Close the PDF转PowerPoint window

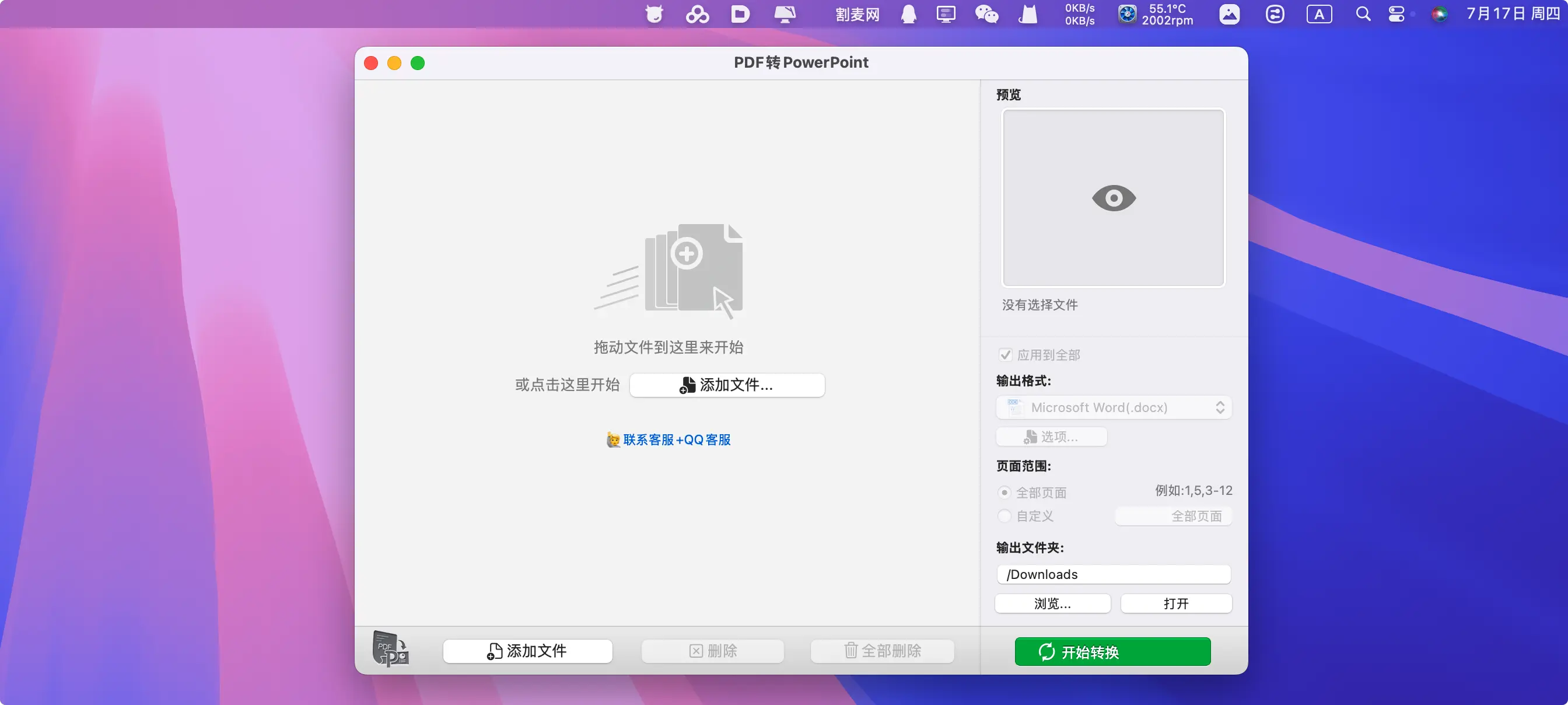point(370,62)
